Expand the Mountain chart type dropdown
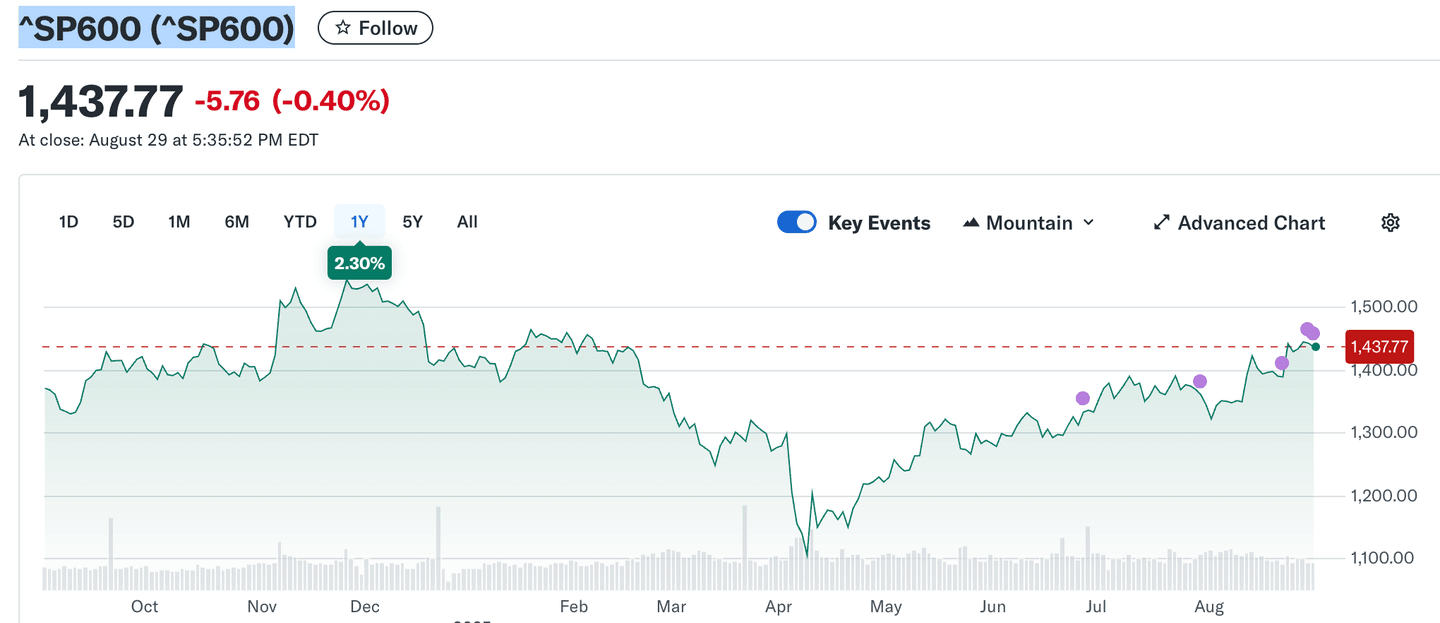1440x623 pixels. click(x=1088, y=223)
